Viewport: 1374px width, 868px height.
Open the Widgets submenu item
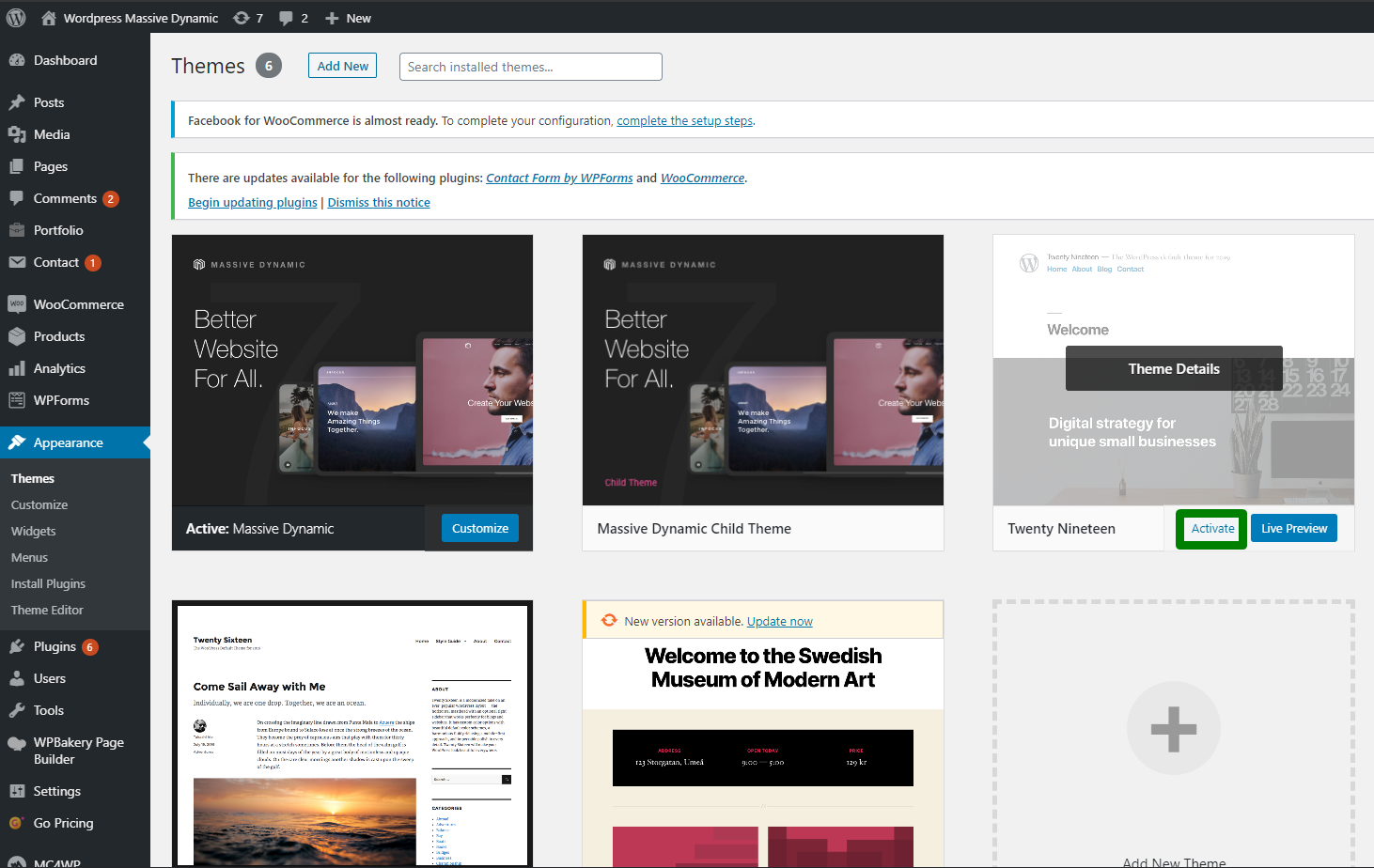click(34, 531)
